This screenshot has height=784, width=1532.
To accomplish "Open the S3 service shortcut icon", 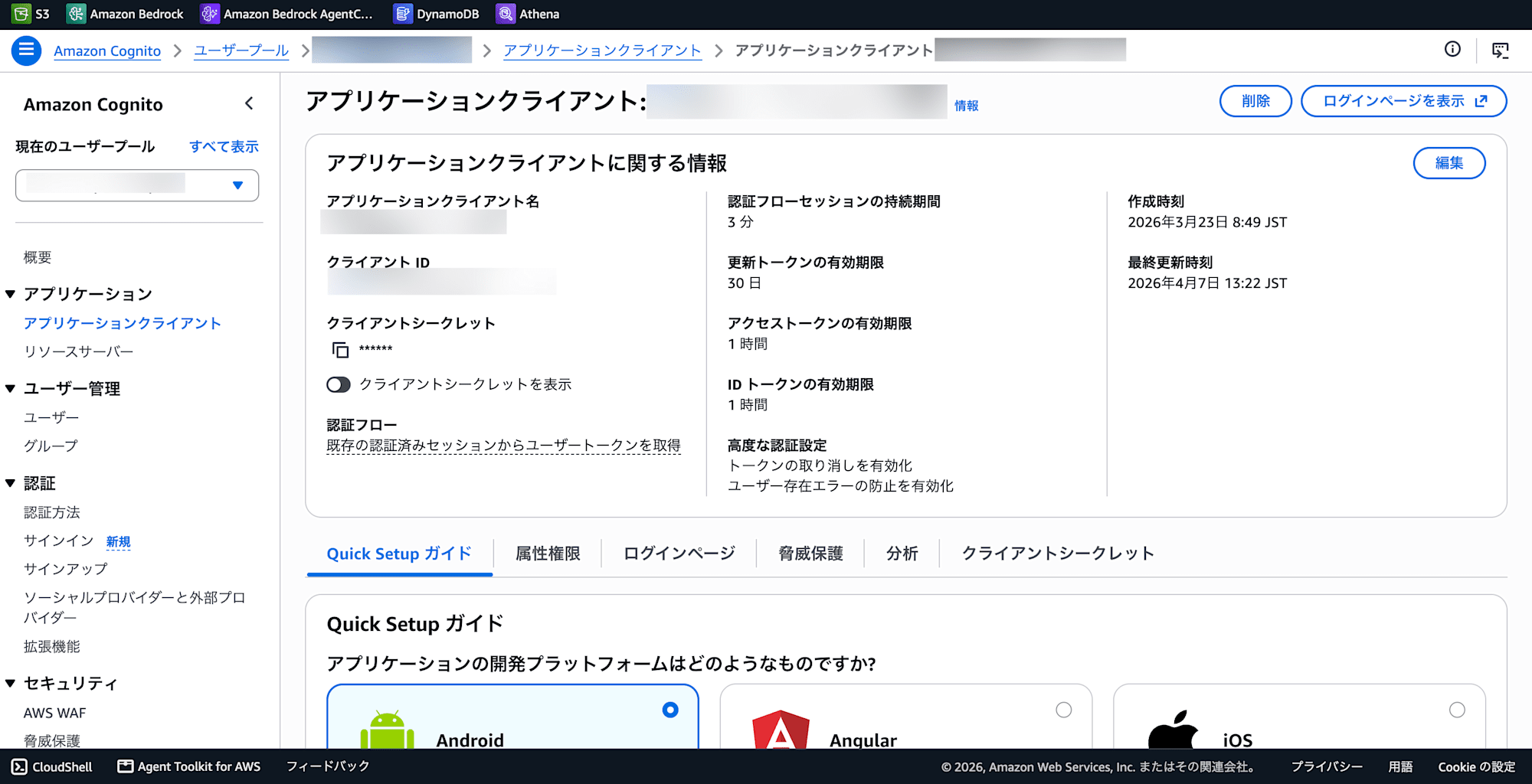I will pyautogui.click(x=21, y=14).
